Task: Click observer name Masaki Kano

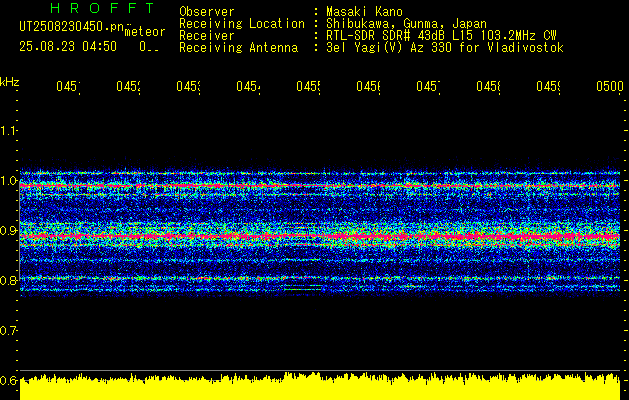Action: pyautogui.click(x=364, y=12)
